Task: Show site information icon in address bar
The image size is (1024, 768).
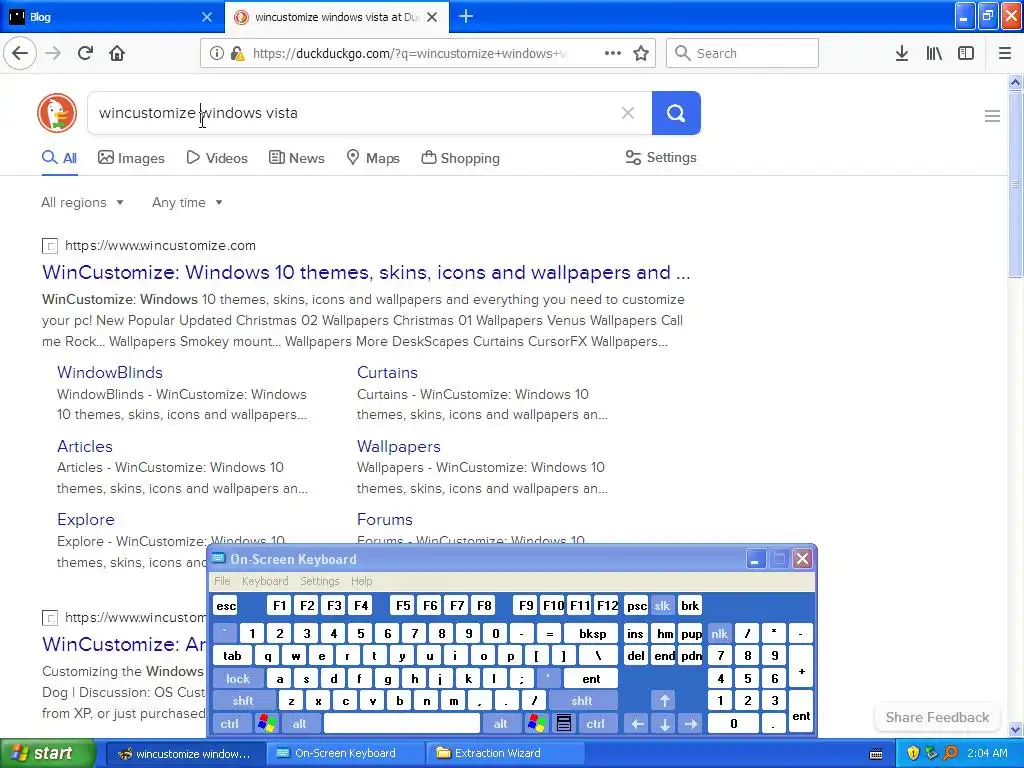Action: [217, 54]
